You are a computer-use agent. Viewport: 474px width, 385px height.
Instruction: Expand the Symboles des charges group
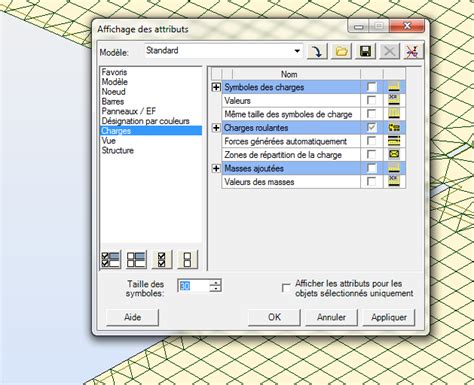tap(216, 87)
